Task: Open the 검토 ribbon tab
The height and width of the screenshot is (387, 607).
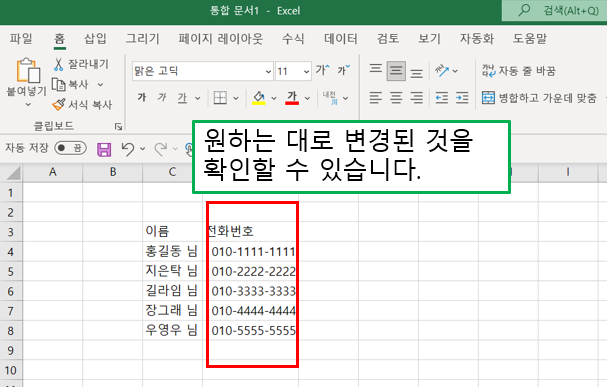Action: pos(388,38)
